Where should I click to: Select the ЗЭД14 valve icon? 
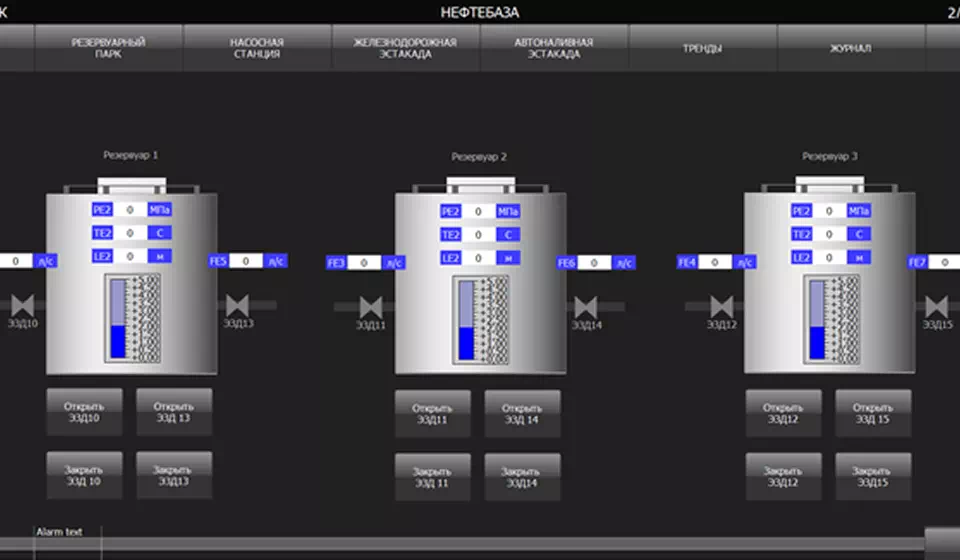[x=586, y=306]
